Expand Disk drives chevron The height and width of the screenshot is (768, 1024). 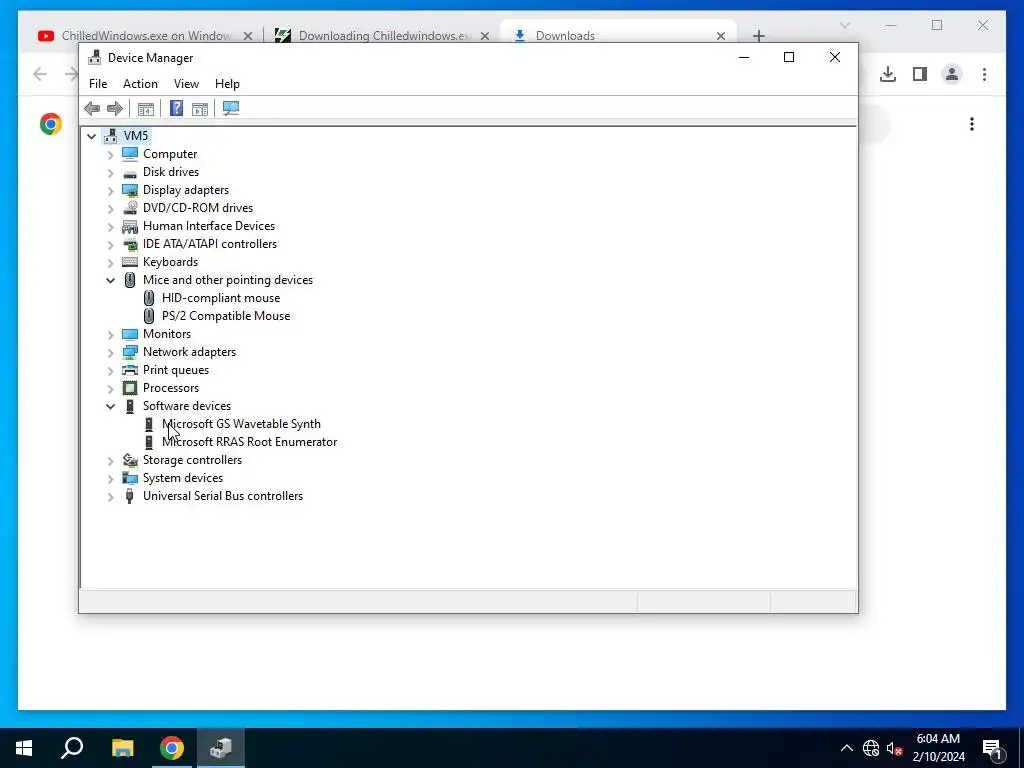click(110, 172)
